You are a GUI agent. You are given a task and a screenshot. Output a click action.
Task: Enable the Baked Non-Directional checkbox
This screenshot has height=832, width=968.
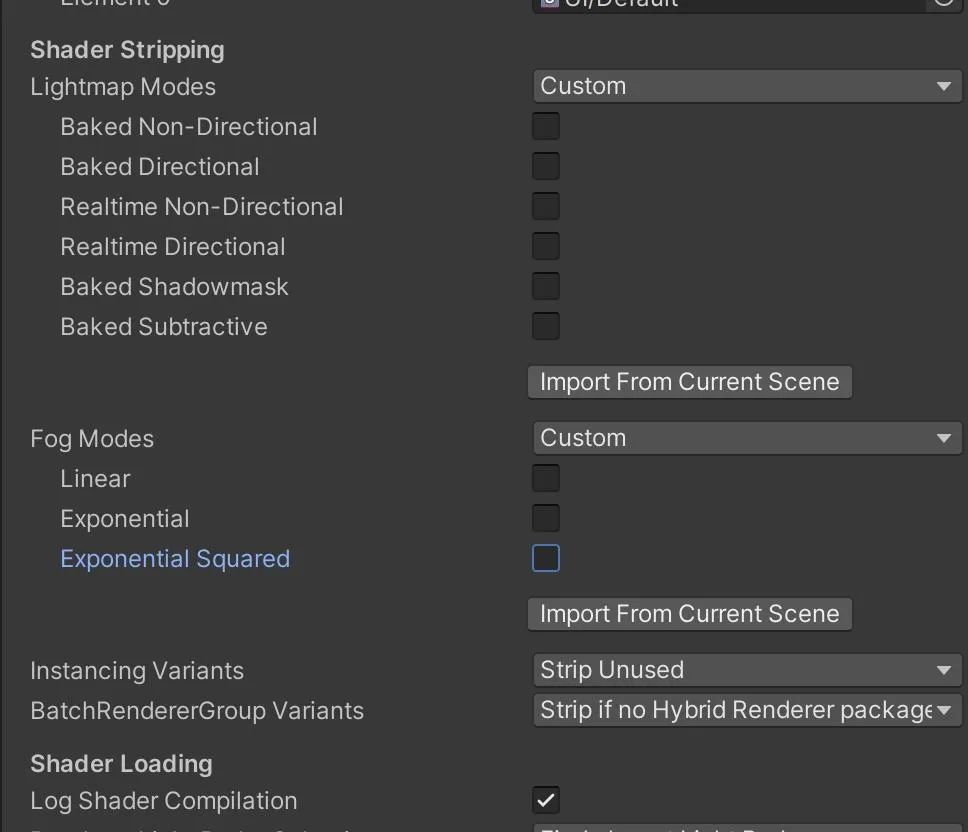(546, 127)
